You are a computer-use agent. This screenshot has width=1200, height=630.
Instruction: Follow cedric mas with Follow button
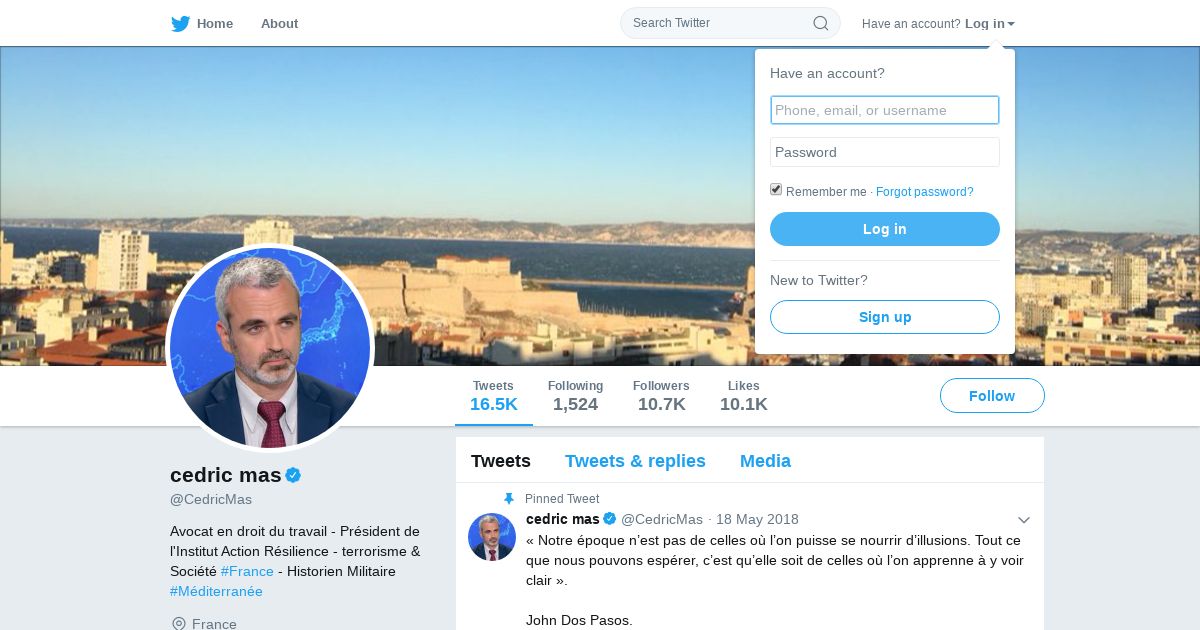(x=991, y=396)
